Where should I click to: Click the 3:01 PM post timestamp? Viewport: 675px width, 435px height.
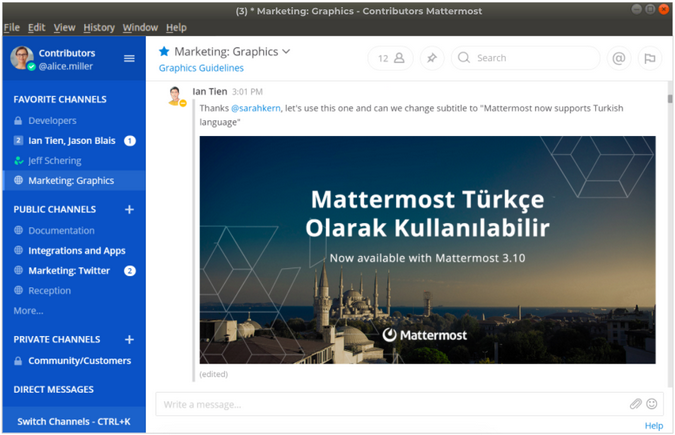coord(247,92)
